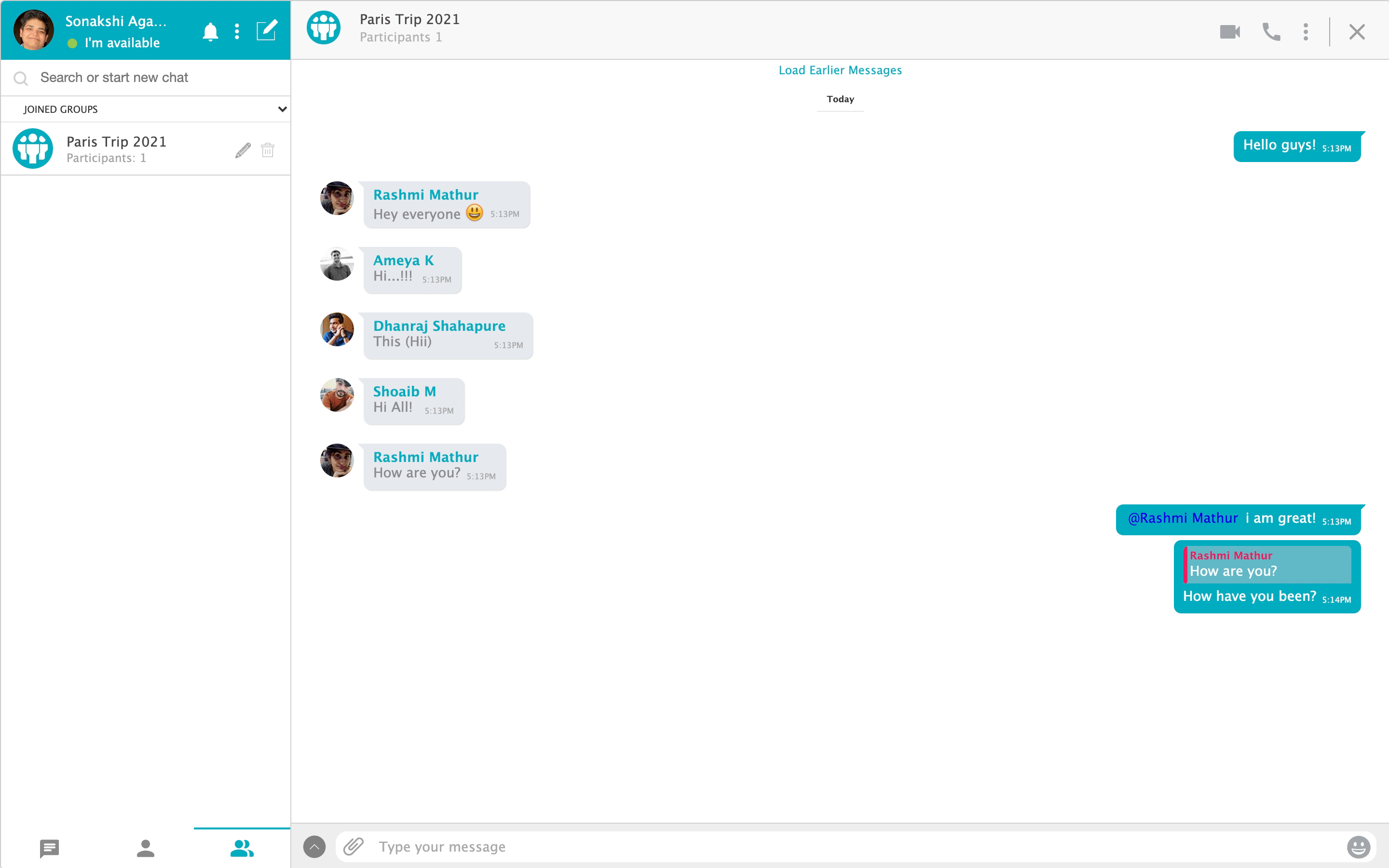The height and width of the screenshot is (868, 1389).
Task: Click the edit icon for Paris Trip 2021
Action: click(x=243, y=150)
